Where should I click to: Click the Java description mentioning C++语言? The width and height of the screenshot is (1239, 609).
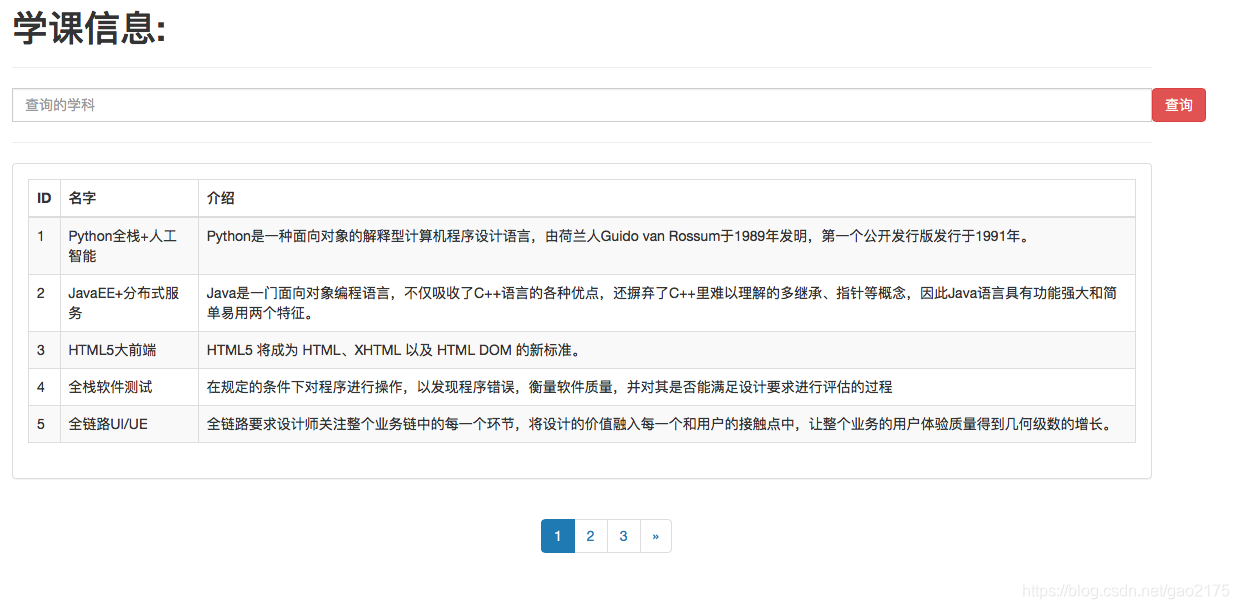(x=667, y=303)
